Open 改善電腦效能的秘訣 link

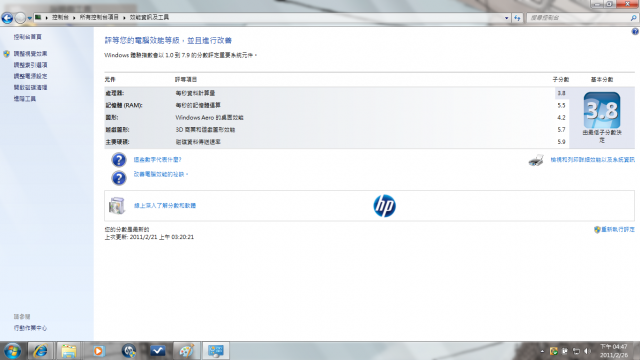point(160,174)
